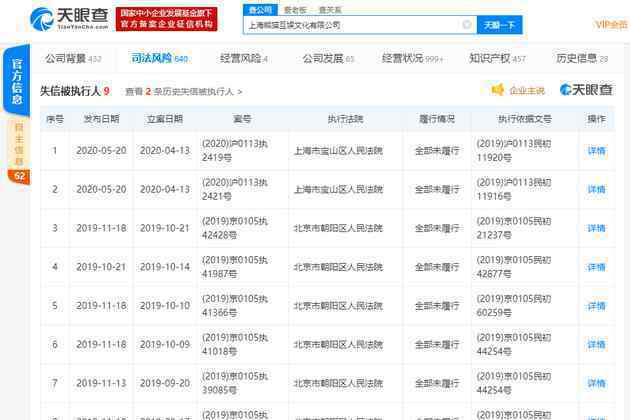Select the 2020-05-20 publish date in row 1

(x=101, y=151)
